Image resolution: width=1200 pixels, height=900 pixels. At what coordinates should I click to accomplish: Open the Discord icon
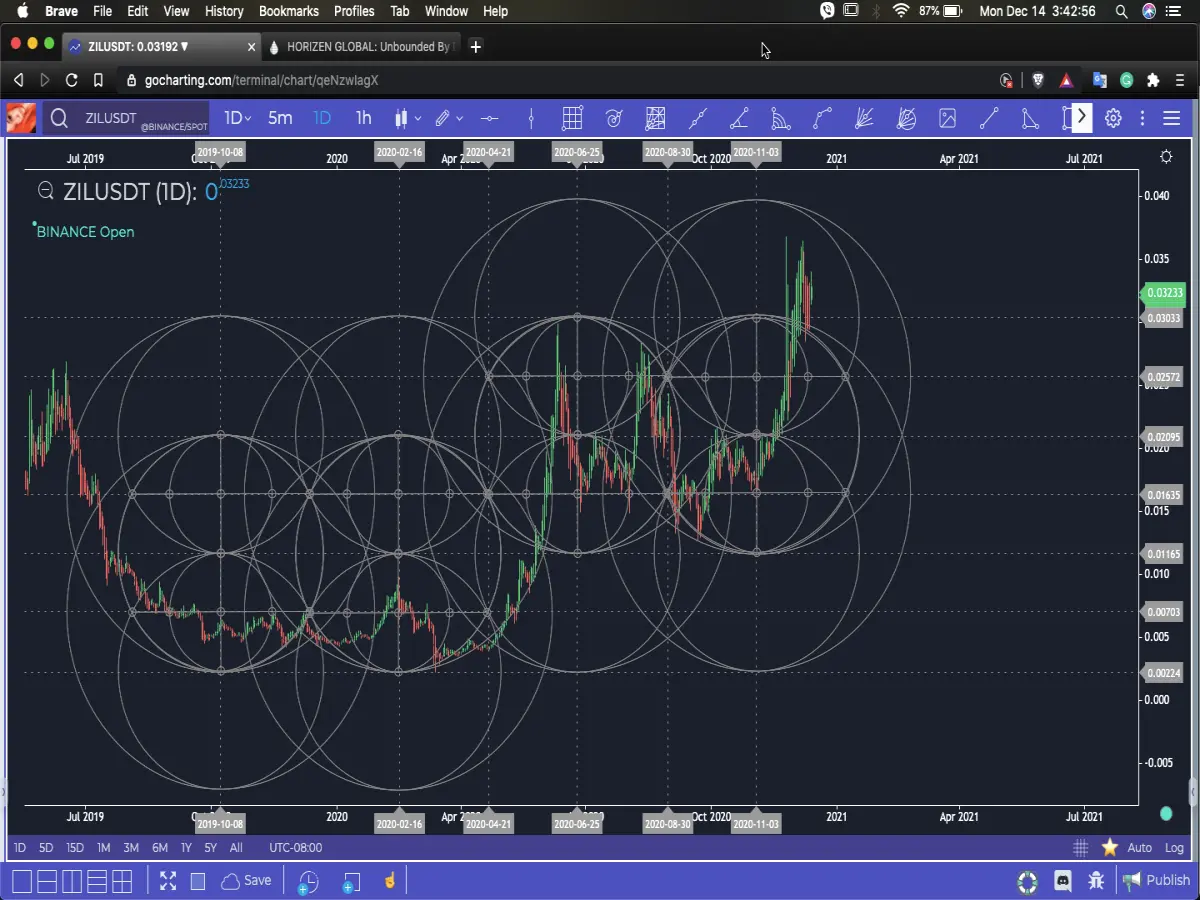point(1063,881)
